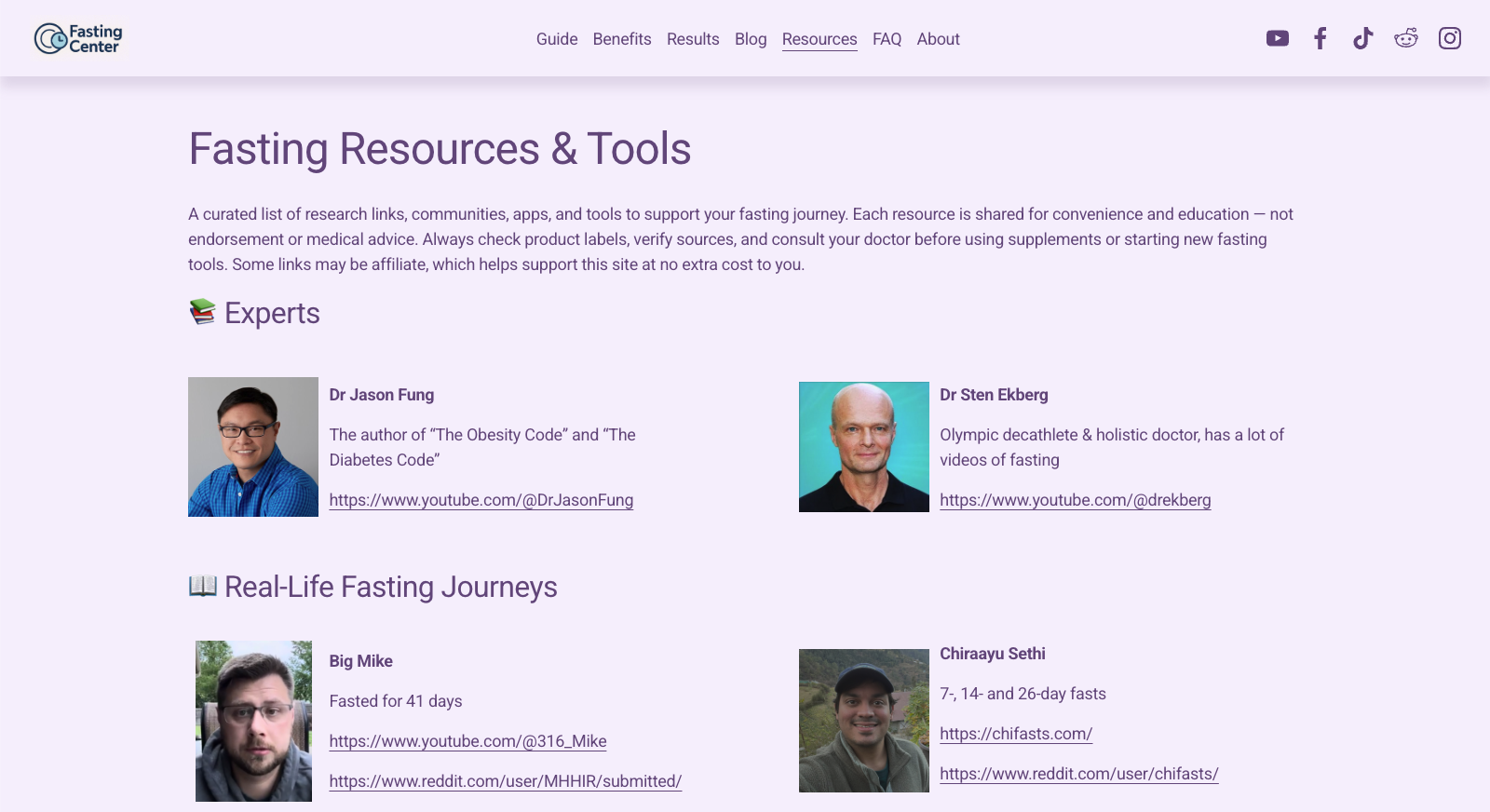Open the Reddit icon in header

1406,38
